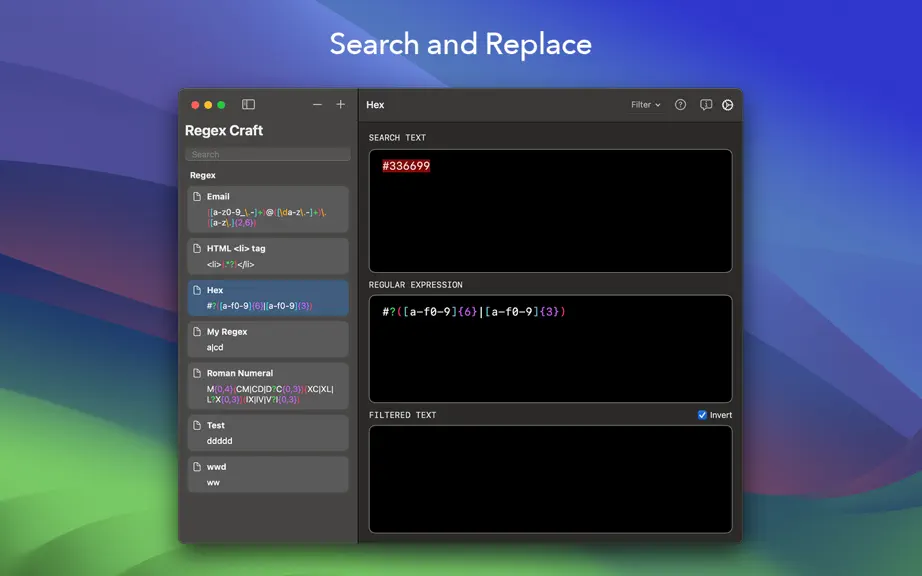Open the Filter dropdown menu

pos(646,105)
